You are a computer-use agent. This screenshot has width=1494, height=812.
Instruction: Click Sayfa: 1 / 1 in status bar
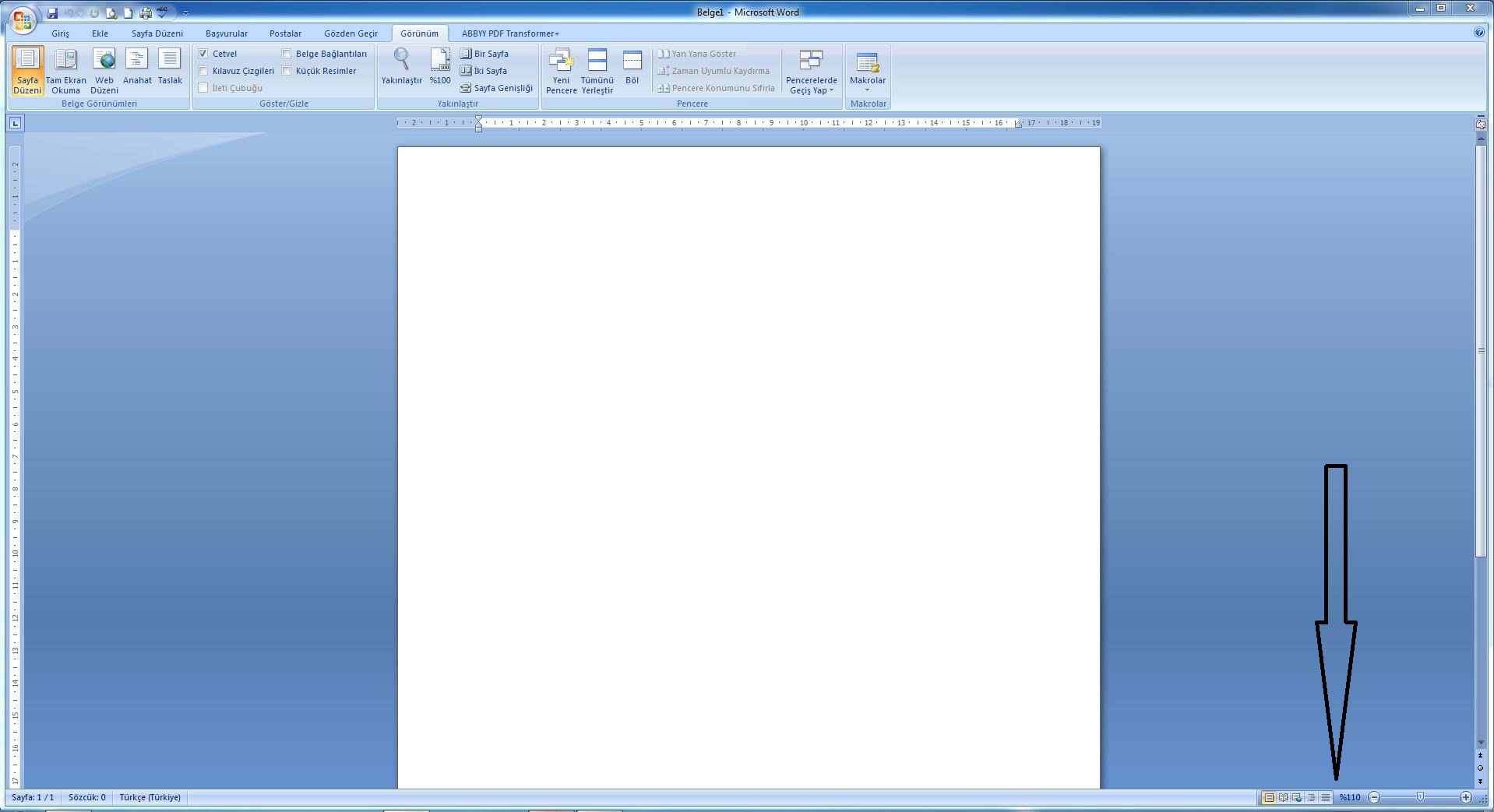pos(33,797)
